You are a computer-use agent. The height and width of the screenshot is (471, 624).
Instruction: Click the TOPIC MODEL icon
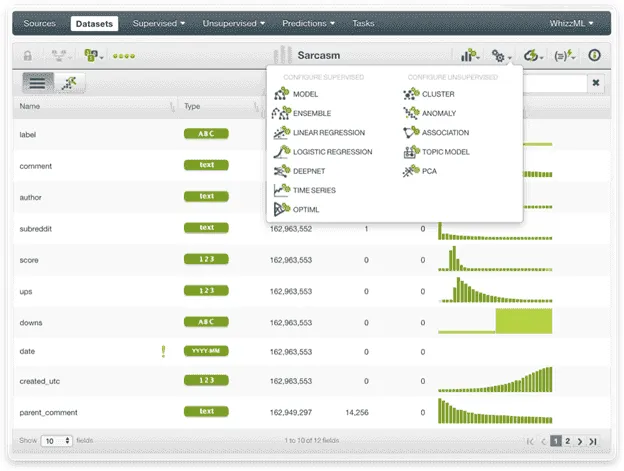pyautogui.click(x=411, y=152)
